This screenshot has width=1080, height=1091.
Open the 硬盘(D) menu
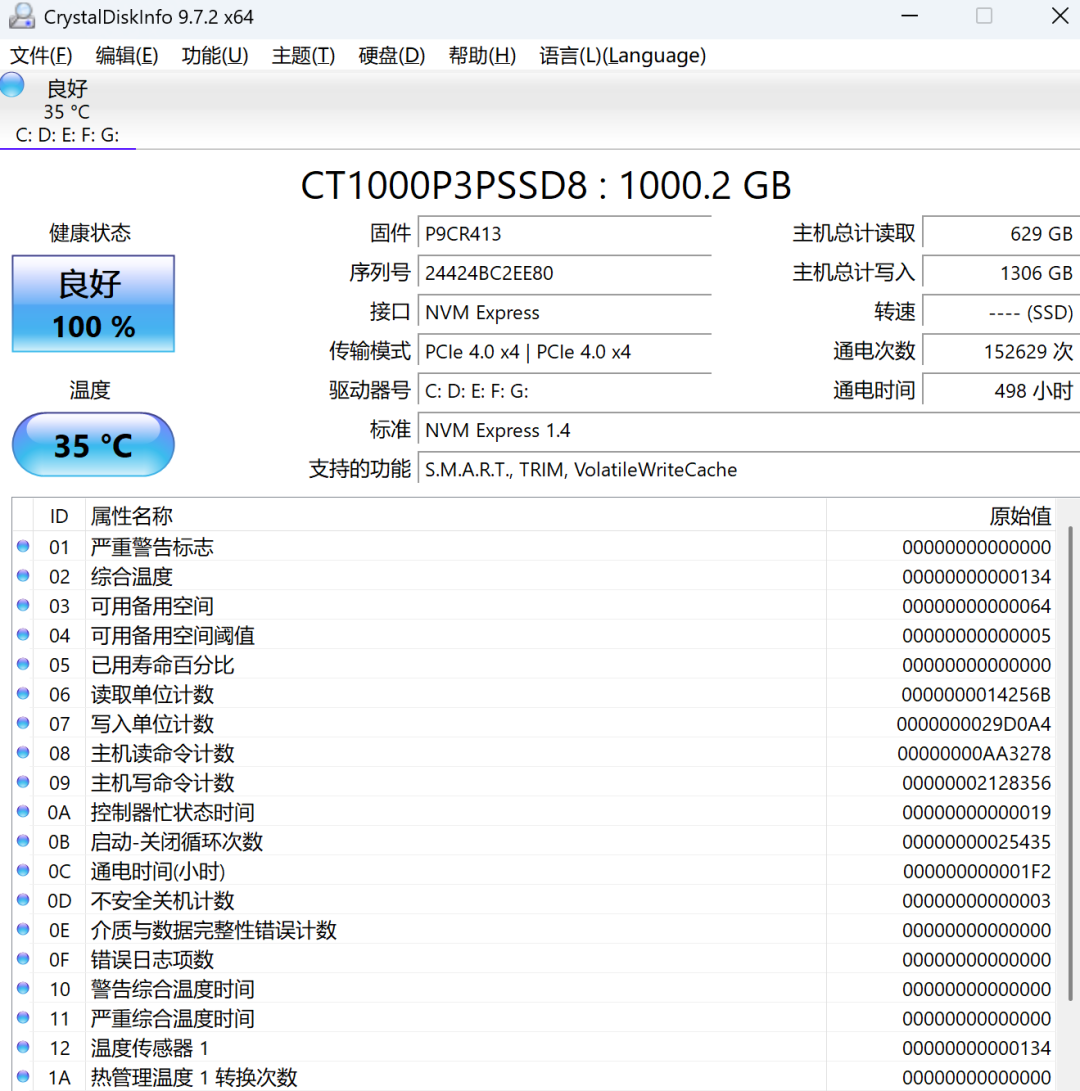tap(392, 56)
